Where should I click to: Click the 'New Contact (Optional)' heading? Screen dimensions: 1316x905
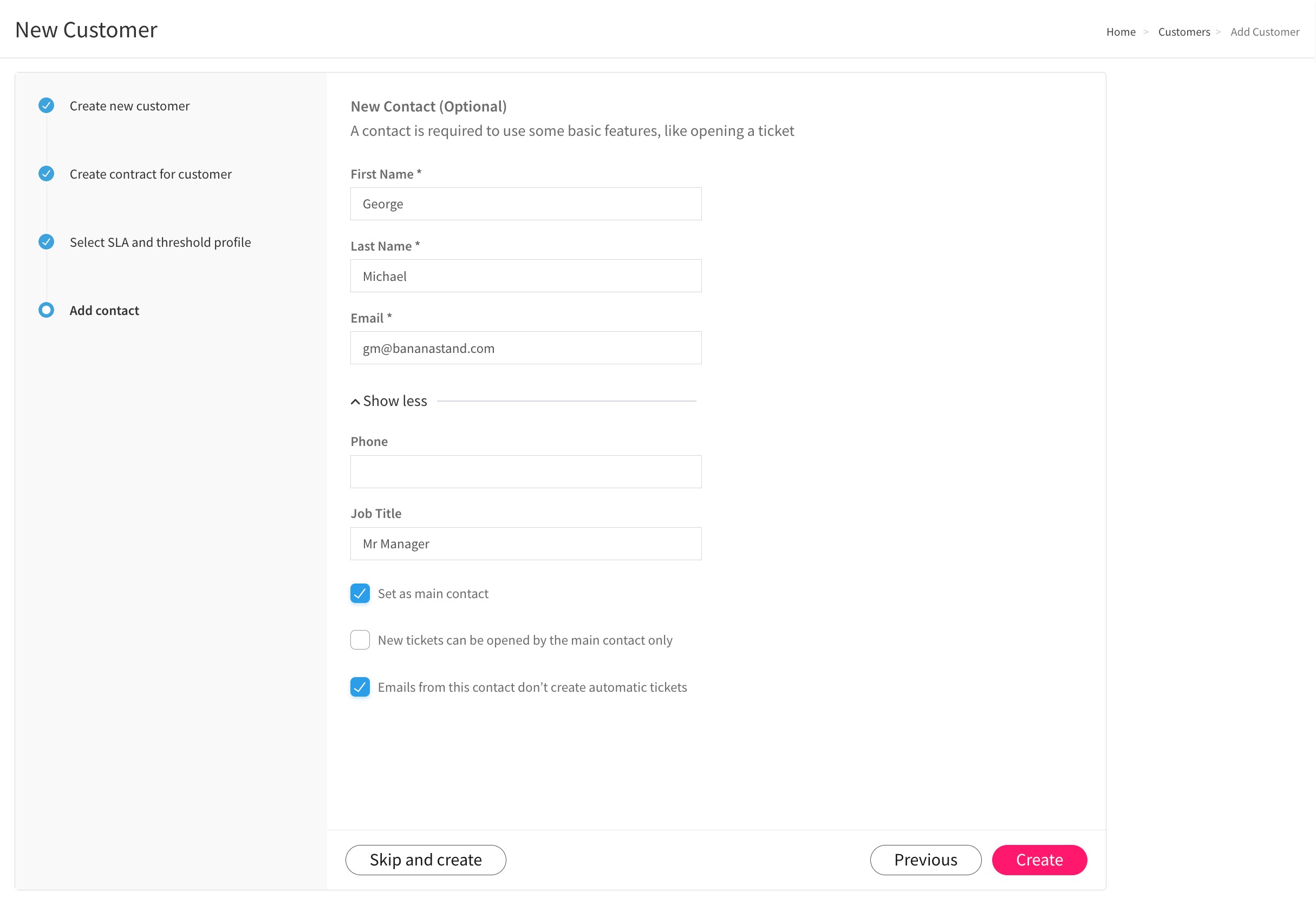(429, 106)
